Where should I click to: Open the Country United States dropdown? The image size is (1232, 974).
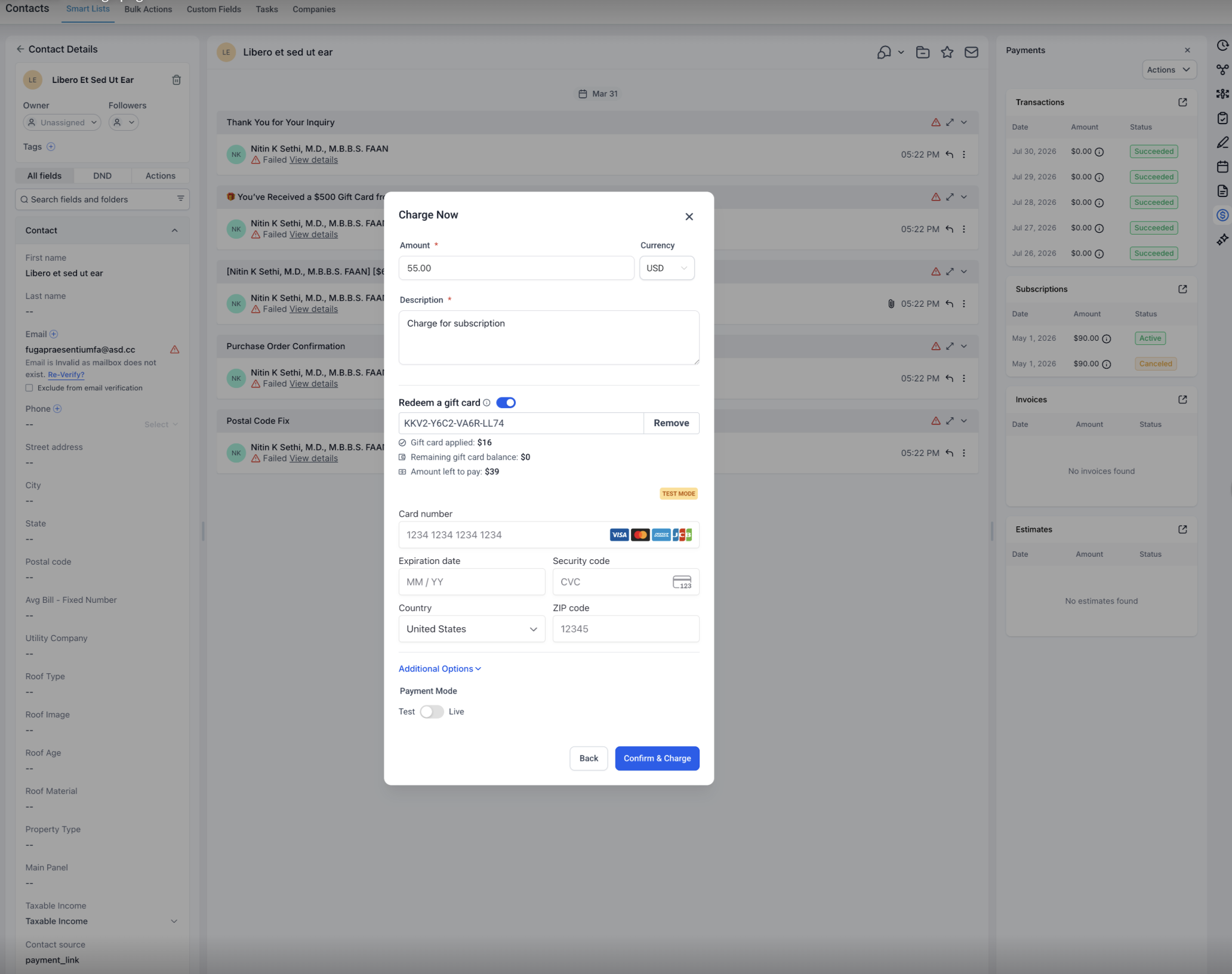tap(472, 629)
